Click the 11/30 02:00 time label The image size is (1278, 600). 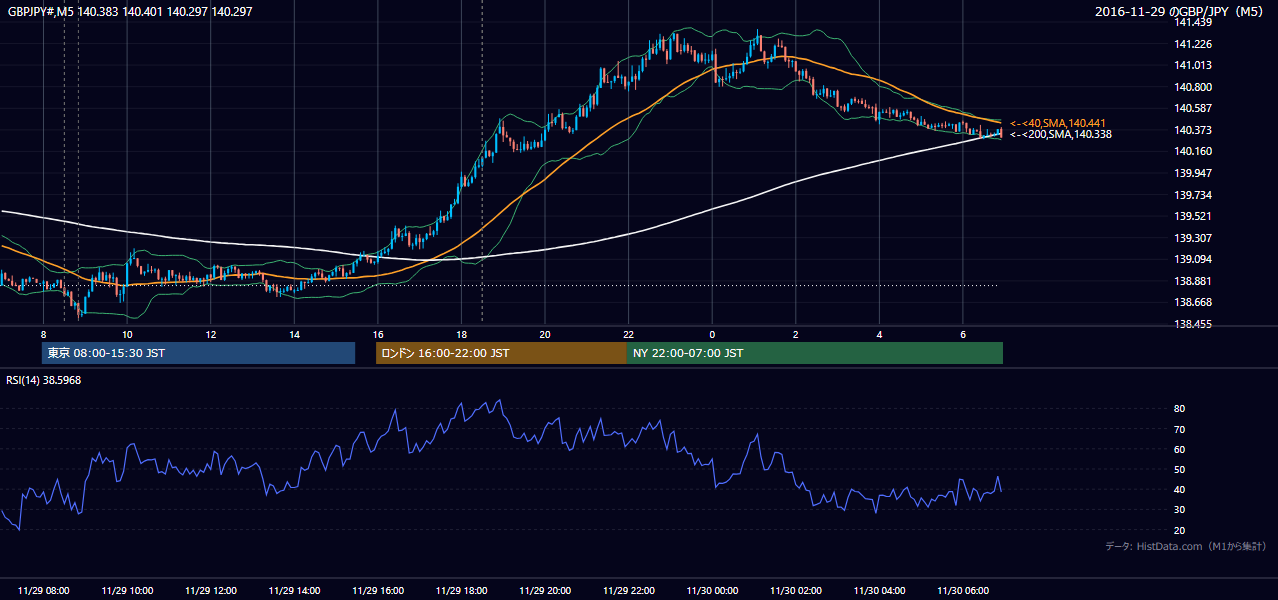796,590
